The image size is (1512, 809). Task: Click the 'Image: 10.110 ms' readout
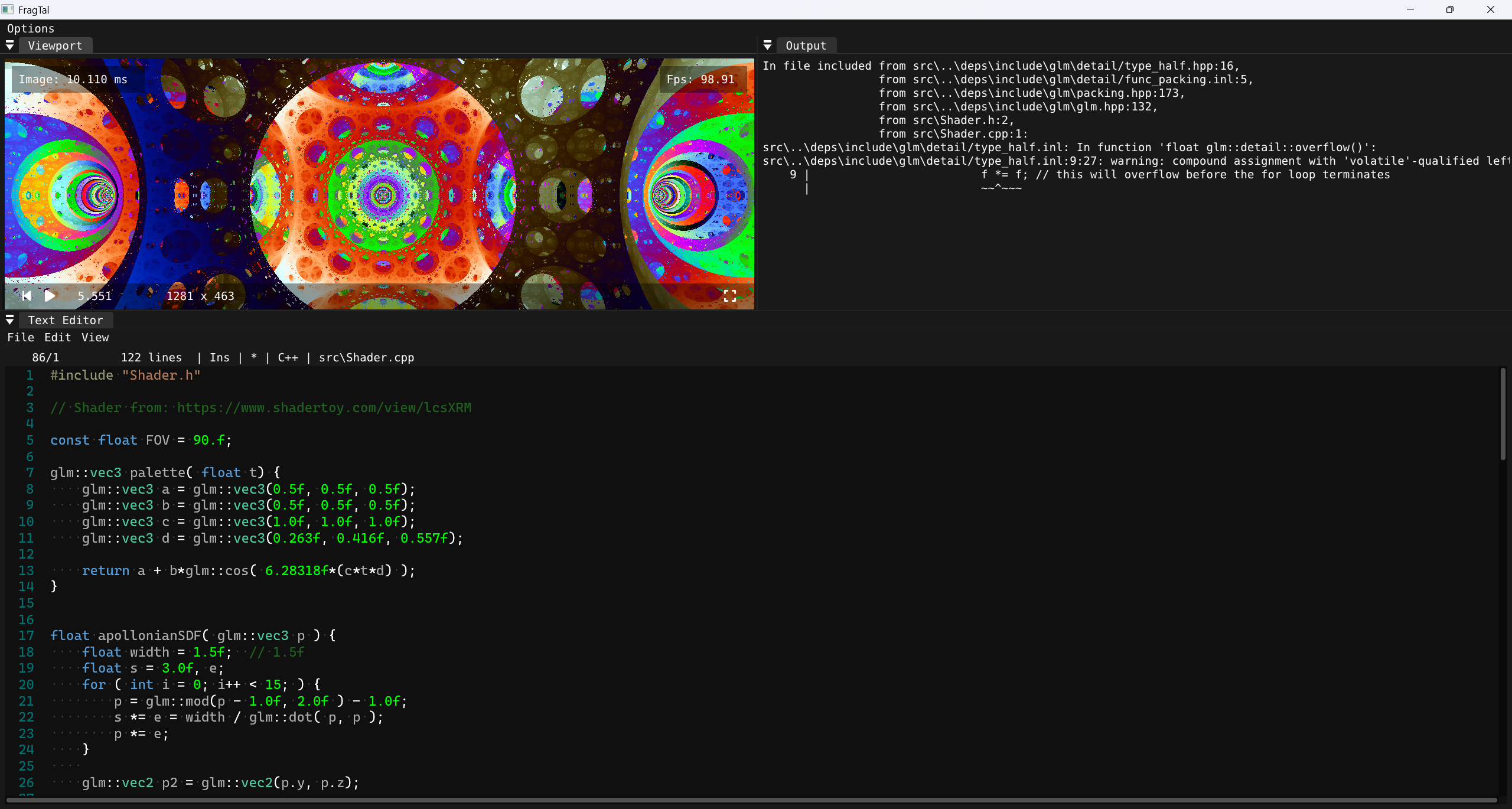(73, 79)
